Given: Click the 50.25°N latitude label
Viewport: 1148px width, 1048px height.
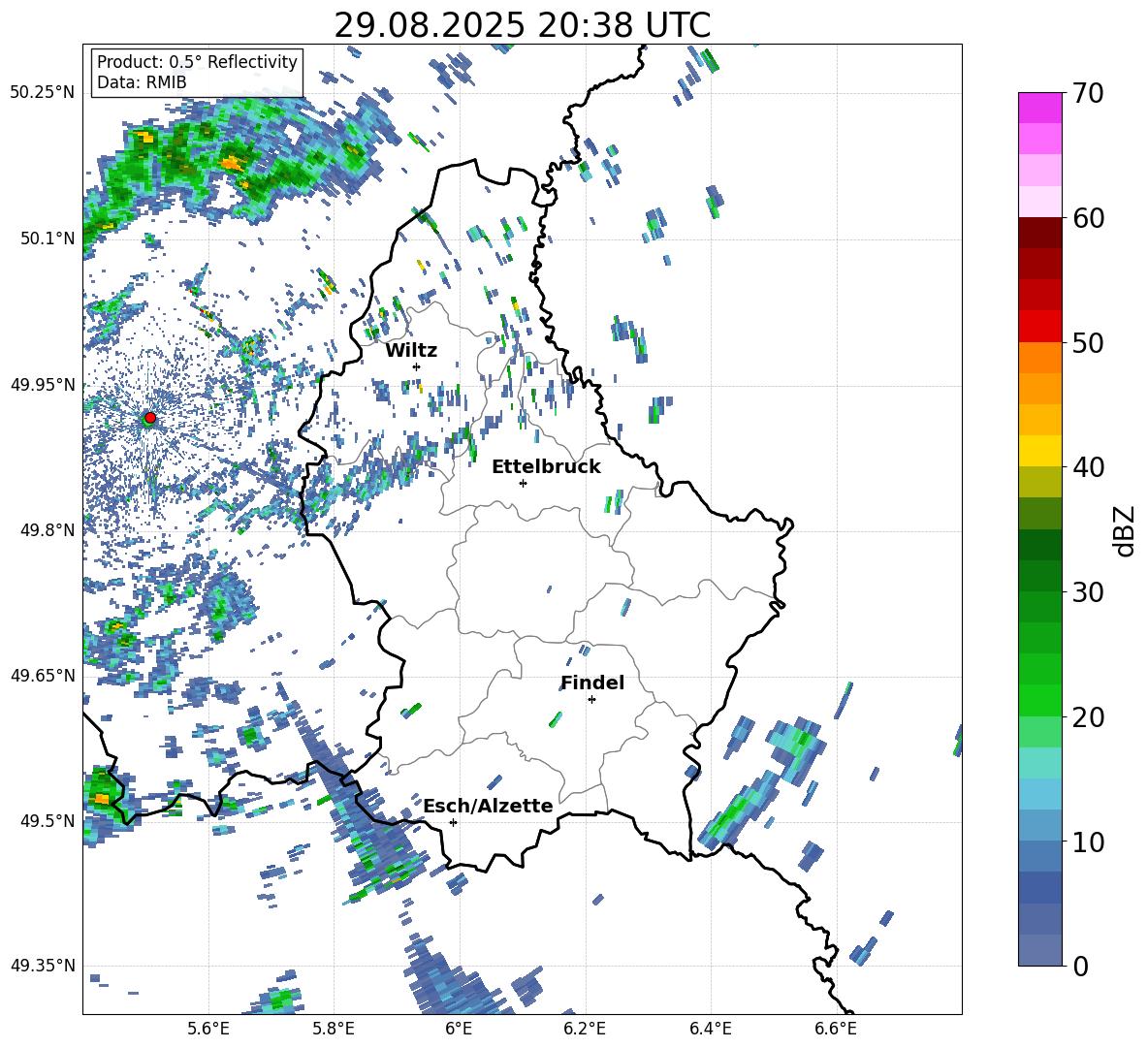Looking at the screenshot, I should [43, 93].
